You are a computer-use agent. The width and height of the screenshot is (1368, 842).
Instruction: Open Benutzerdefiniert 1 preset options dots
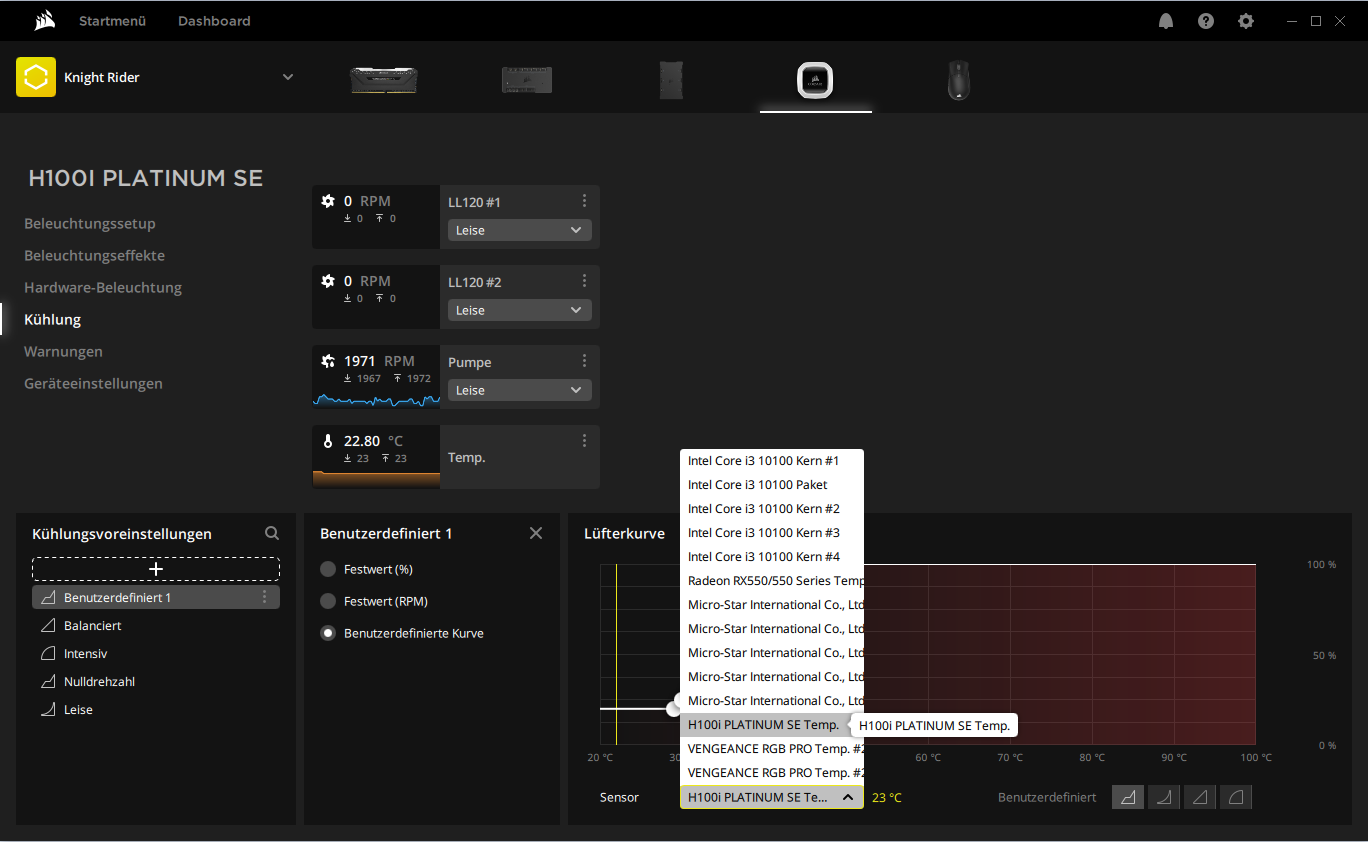point(265,597)
